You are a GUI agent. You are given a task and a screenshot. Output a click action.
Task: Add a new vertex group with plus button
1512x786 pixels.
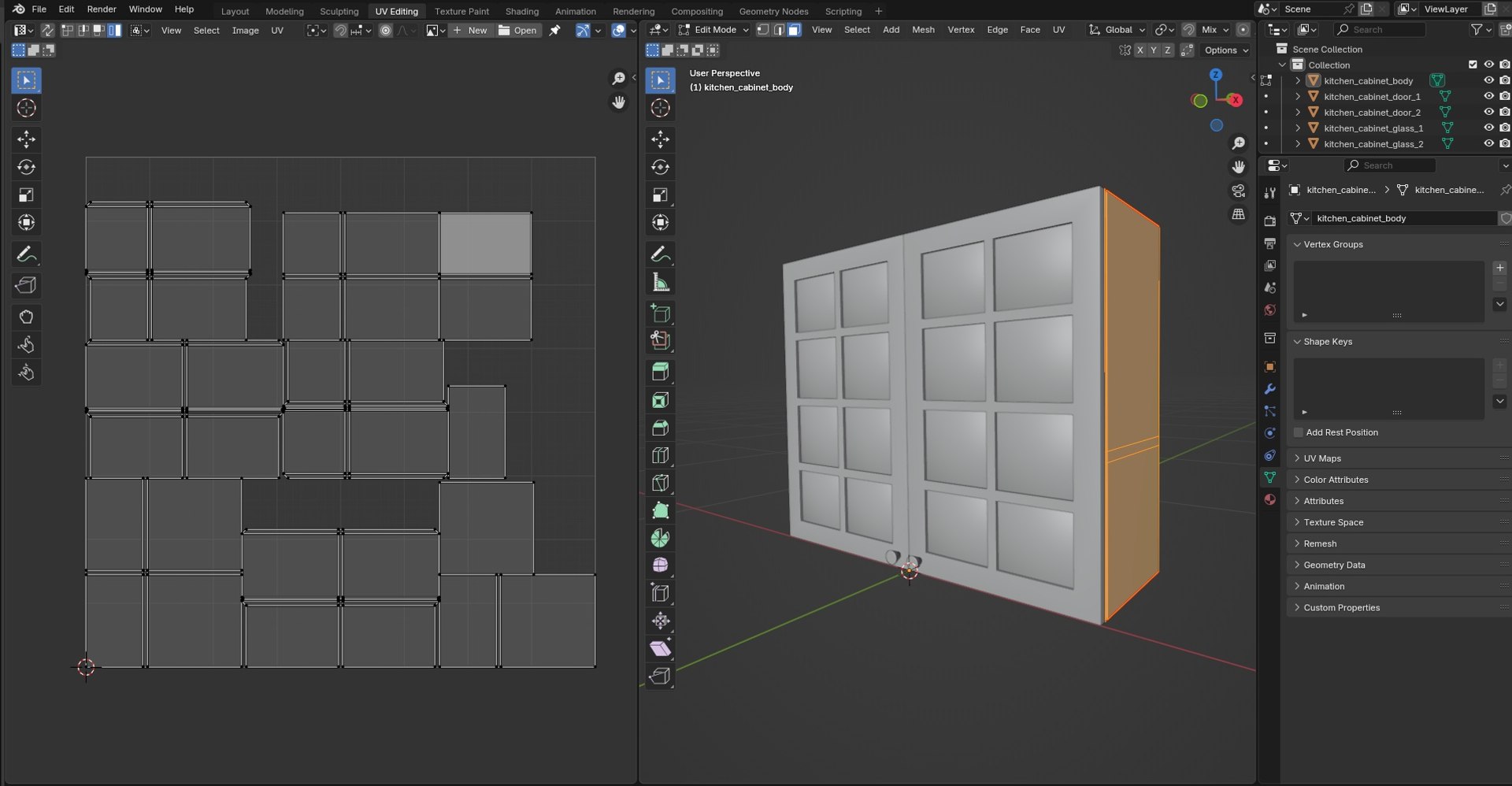click(1499, 268)
